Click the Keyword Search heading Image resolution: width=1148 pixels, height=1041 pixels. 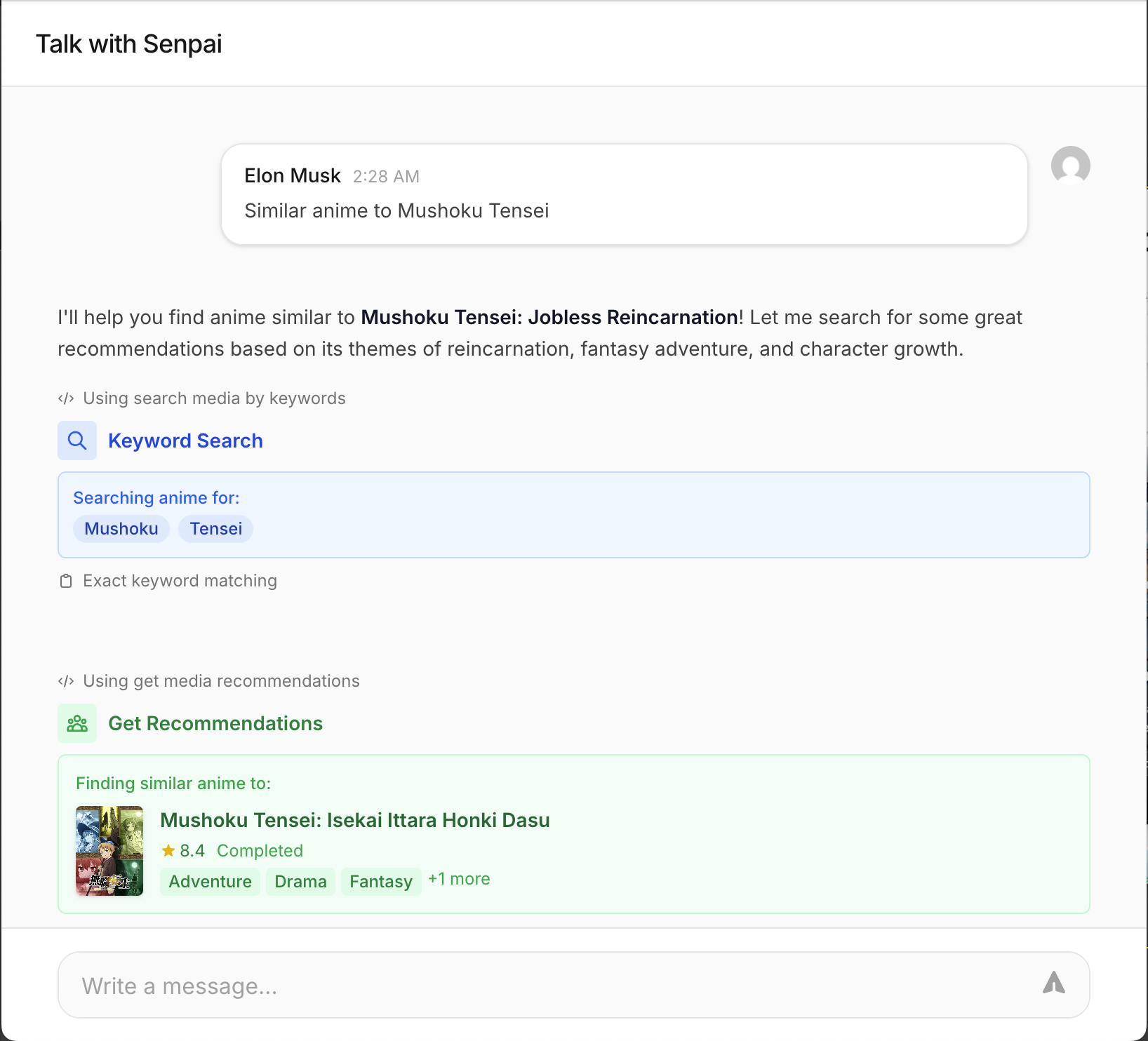185,441
